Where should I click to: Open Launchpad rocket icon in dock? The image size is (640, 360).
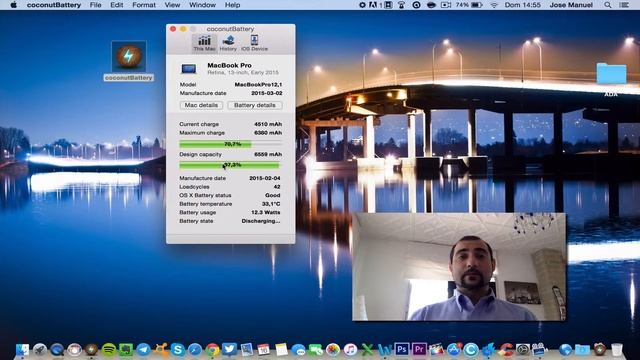pos(40,349)
